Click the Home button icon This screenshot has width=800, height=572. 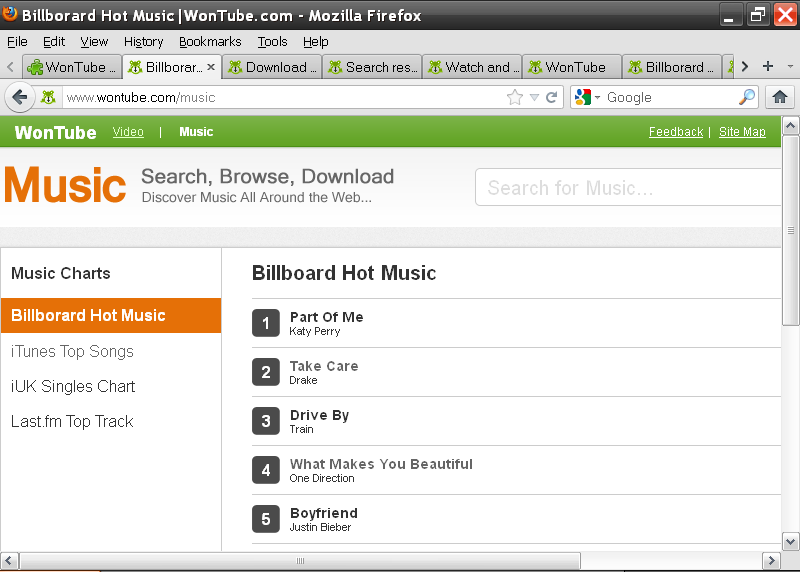780,97
